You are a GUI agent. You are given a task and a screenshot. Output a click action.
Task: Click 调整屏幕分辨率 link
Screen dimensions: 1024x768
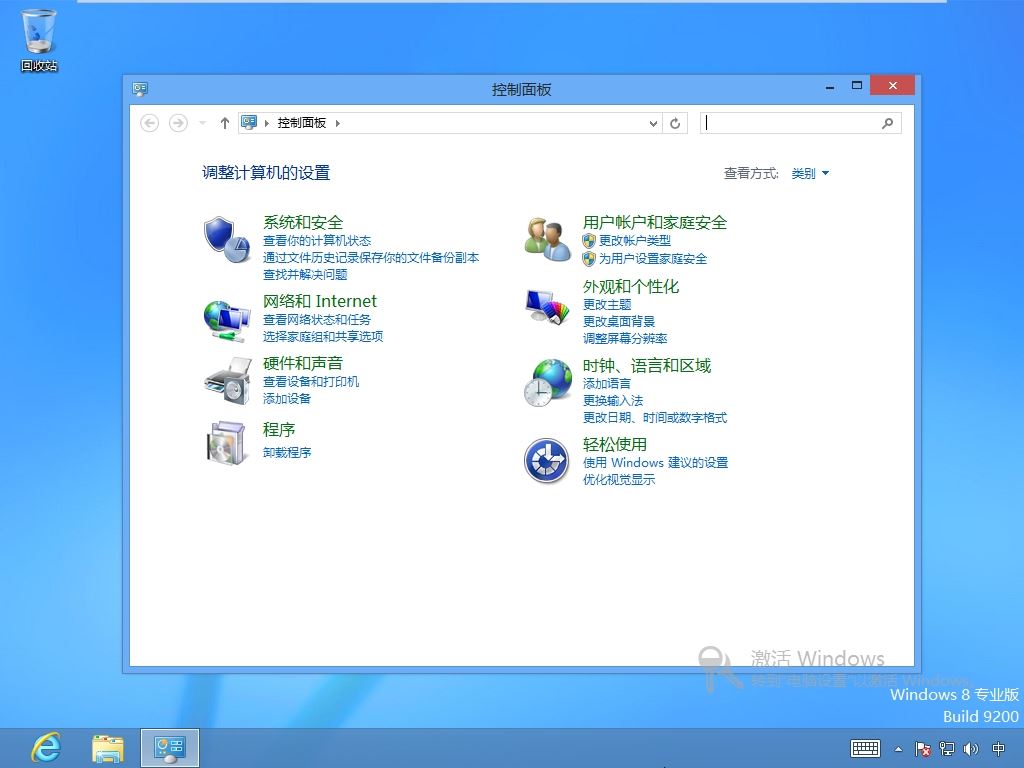click(x=625, y=338)
